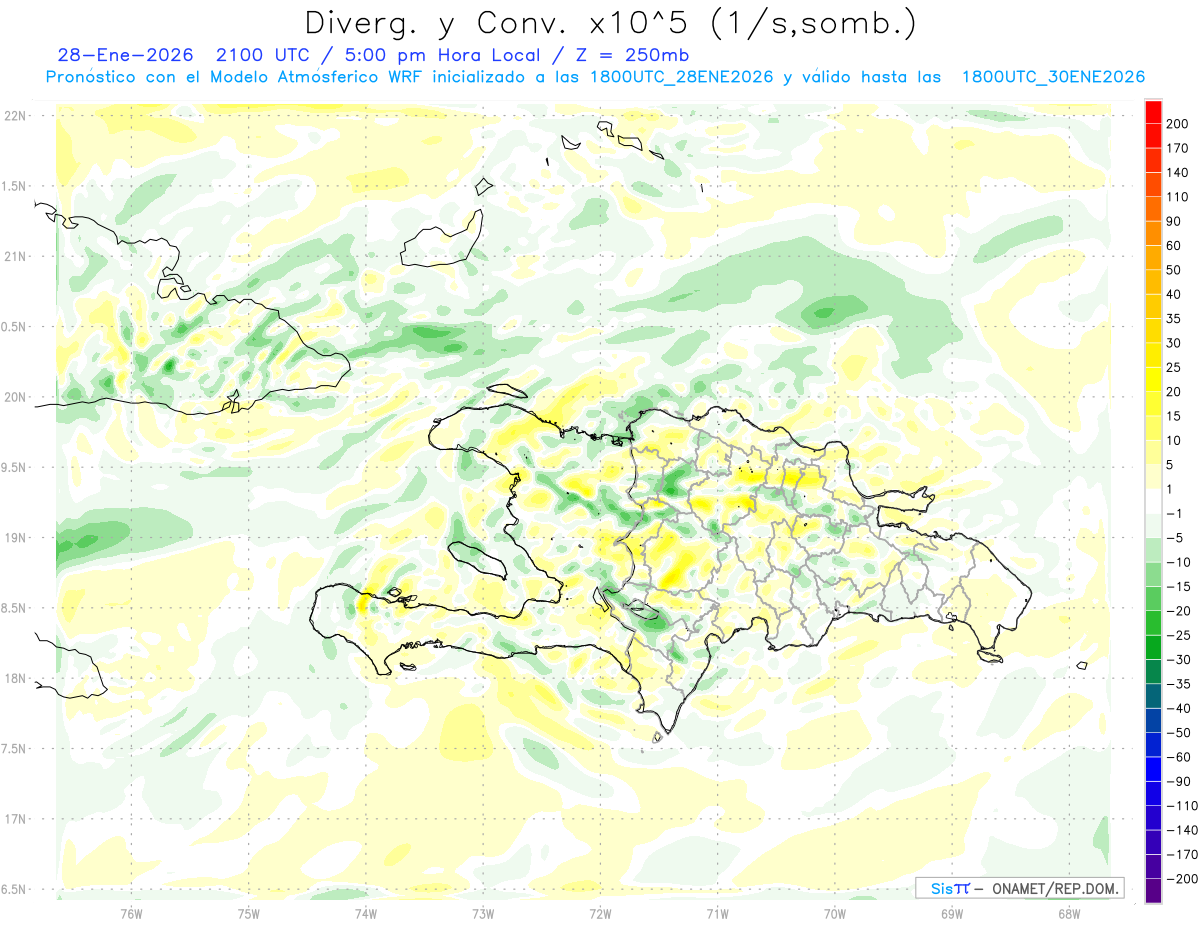Image resolution: width=1200 pixels, height=927 pixels.
Task: Click the red swatch at the colorbar top
Action: point(1153,112)
